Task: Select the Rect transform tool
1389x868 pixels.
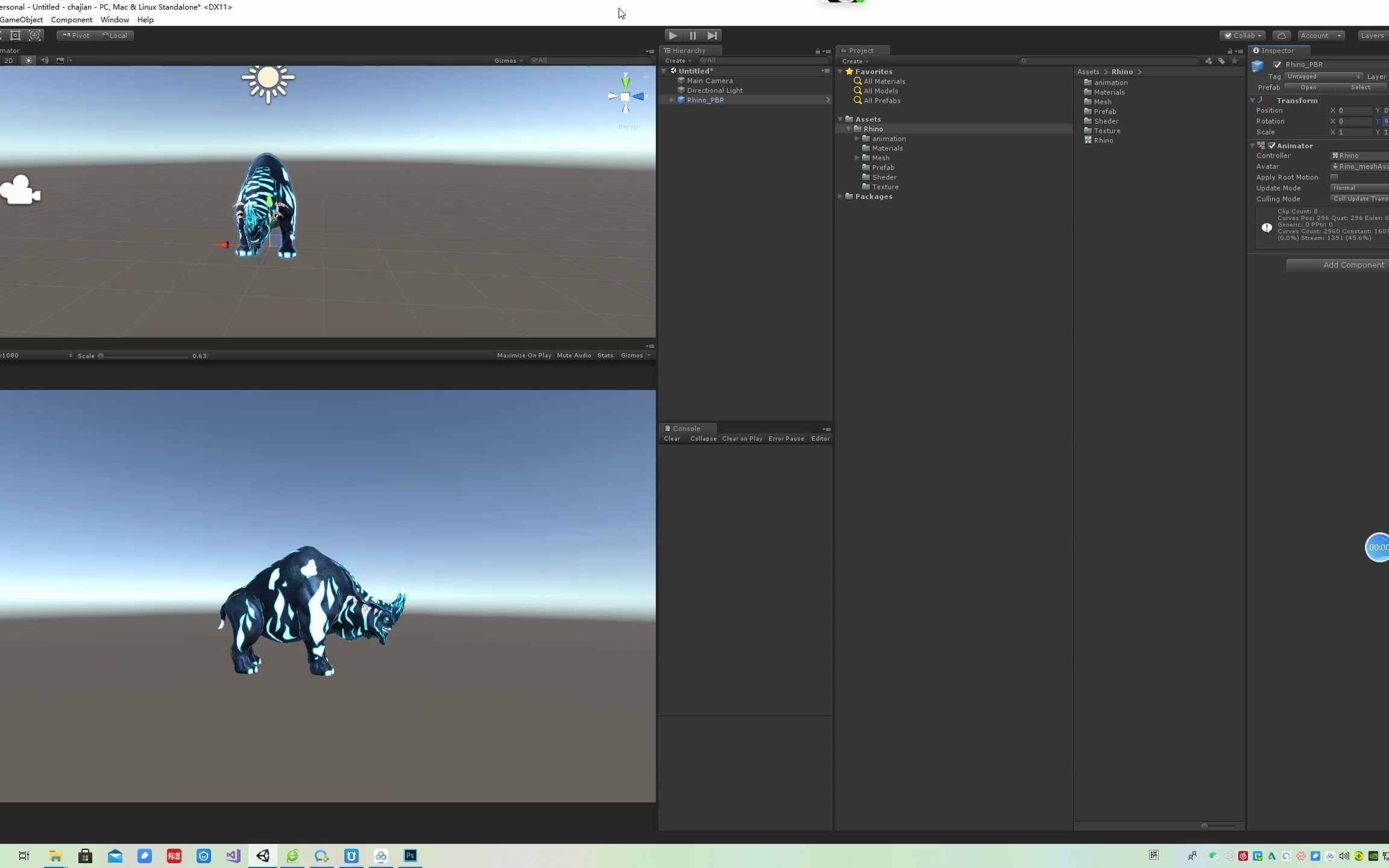Action: click(x=15, y=35)
